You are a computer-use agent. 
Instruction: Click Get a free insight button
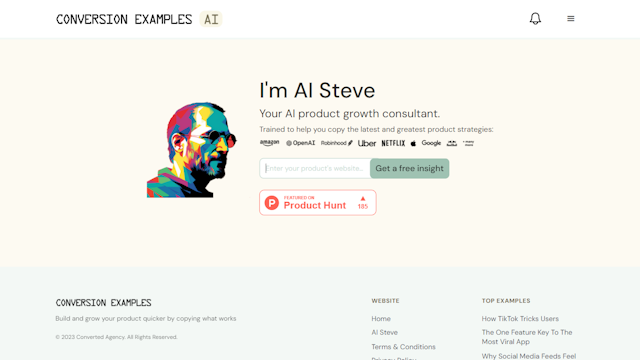pyautogui.click(x=409, y=168)
